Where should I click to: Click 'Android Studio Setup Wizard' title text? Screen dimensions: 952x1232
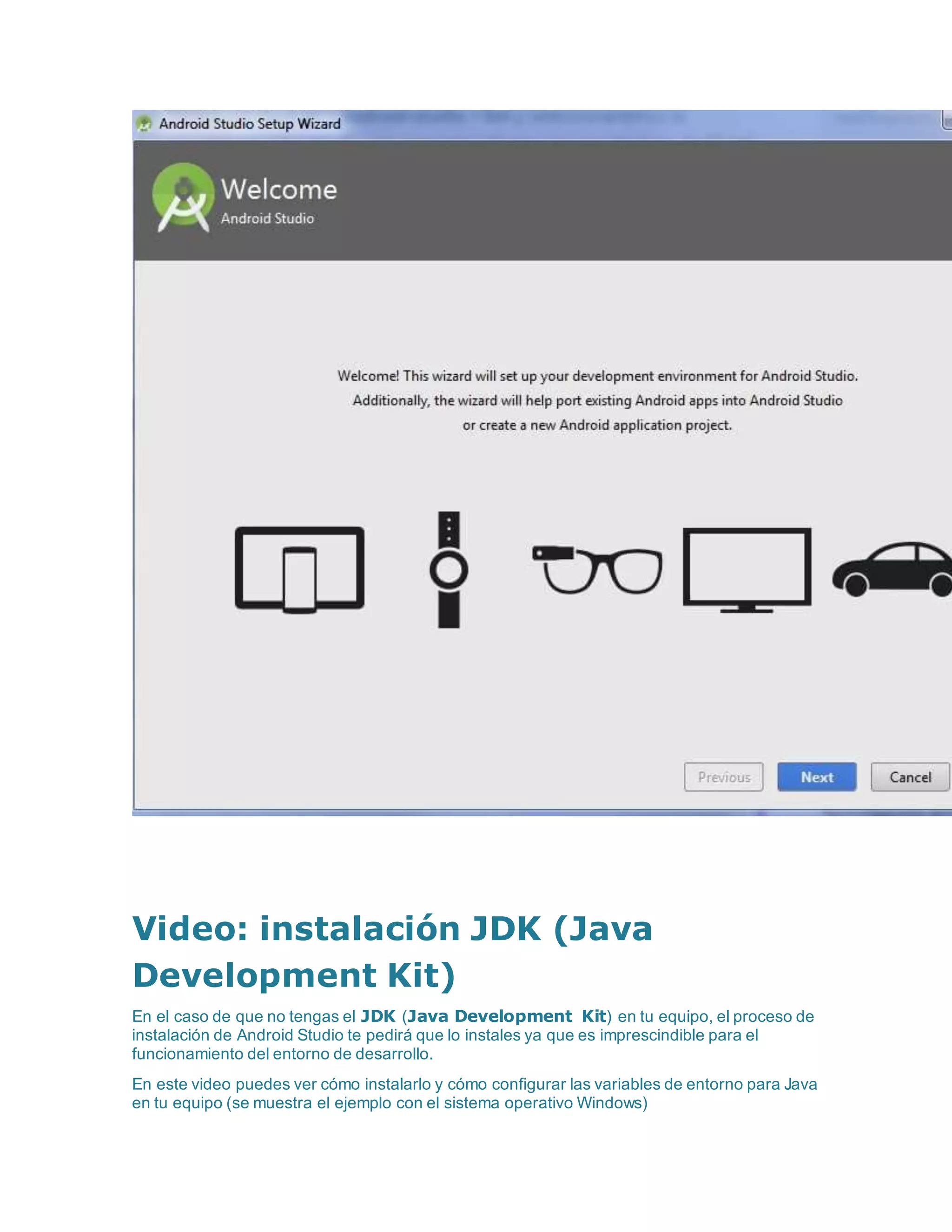(x=250, y=124)
